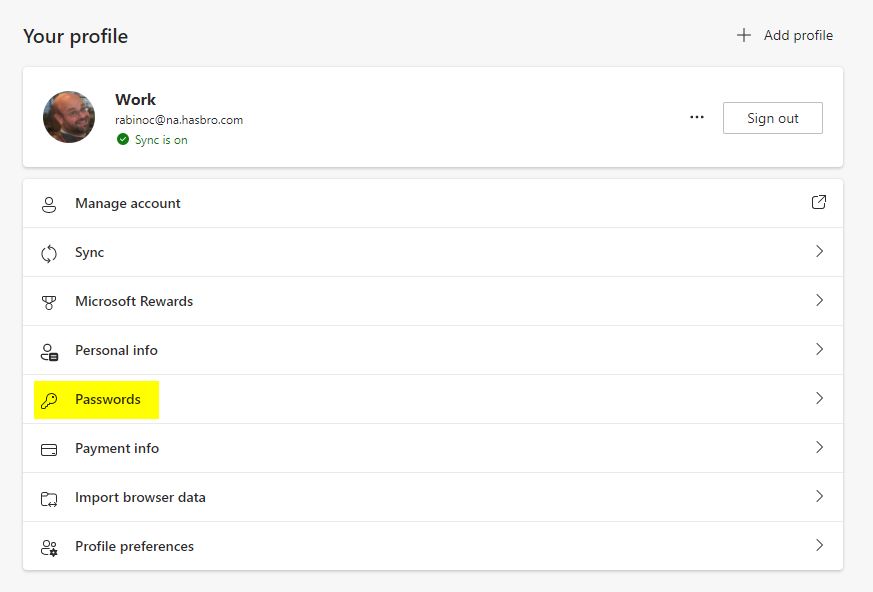The width and height of the screenshot is (873, 592).
Task: Expand the Payment info chevron
Action: pos(819,448)
